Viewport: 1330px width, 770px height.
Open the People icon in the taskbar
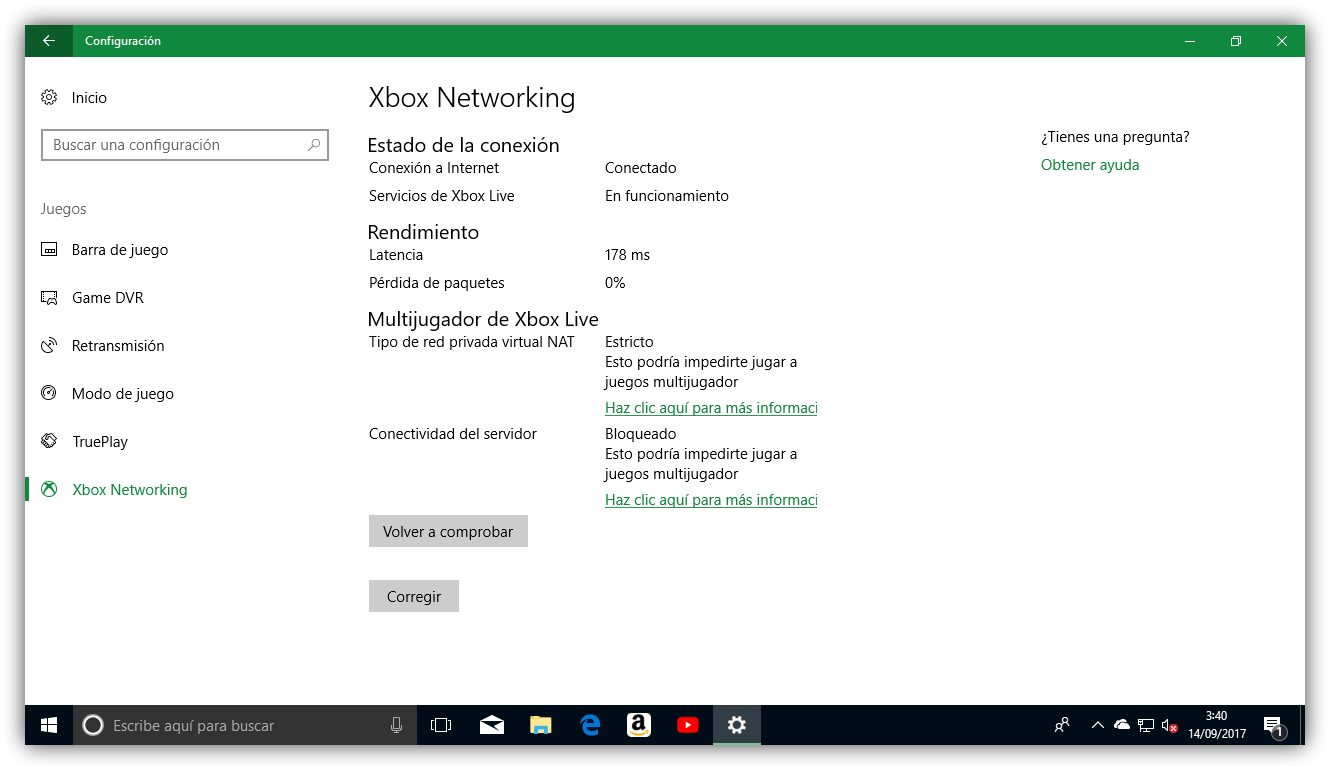[x=1062, y=725]
